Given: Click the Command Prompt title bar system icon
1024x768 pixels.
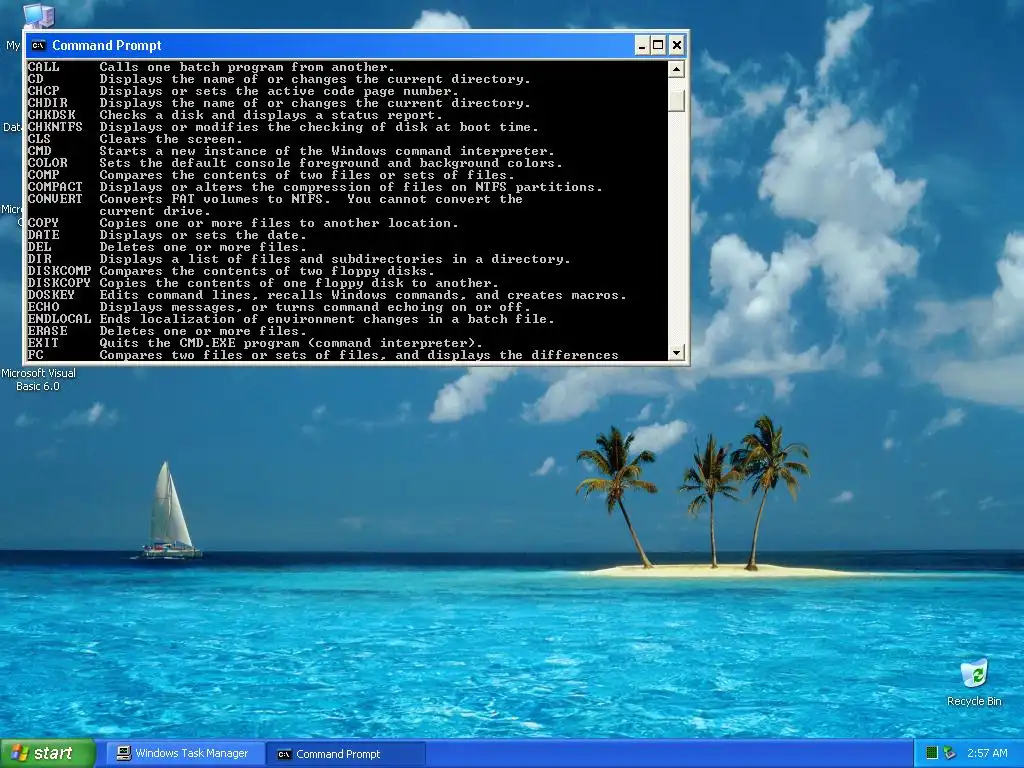Looking at the screenshot, I should click(39, 45).
